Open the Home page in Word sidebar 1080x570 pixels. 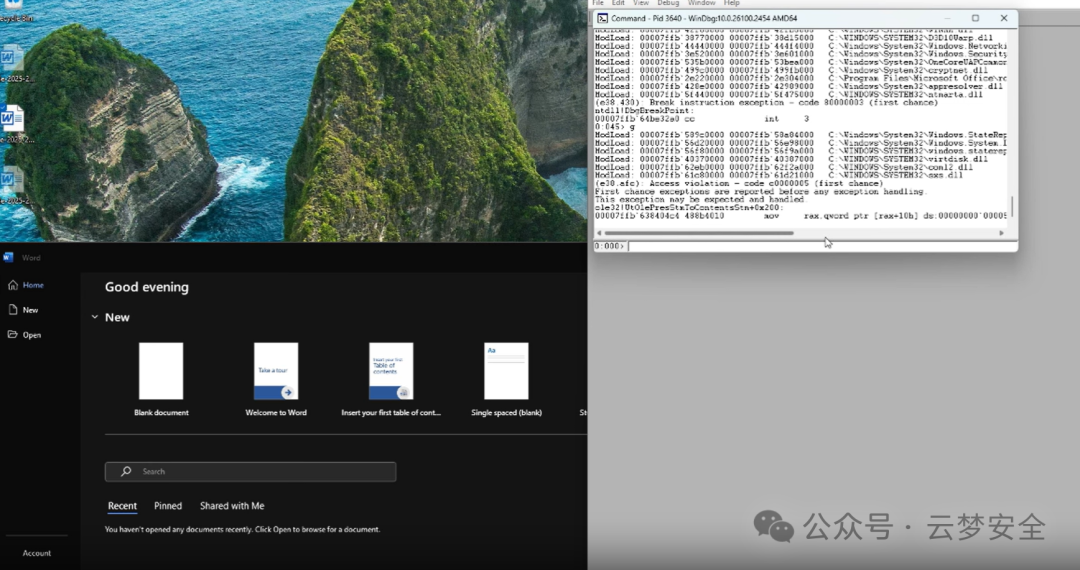[25, 285]
